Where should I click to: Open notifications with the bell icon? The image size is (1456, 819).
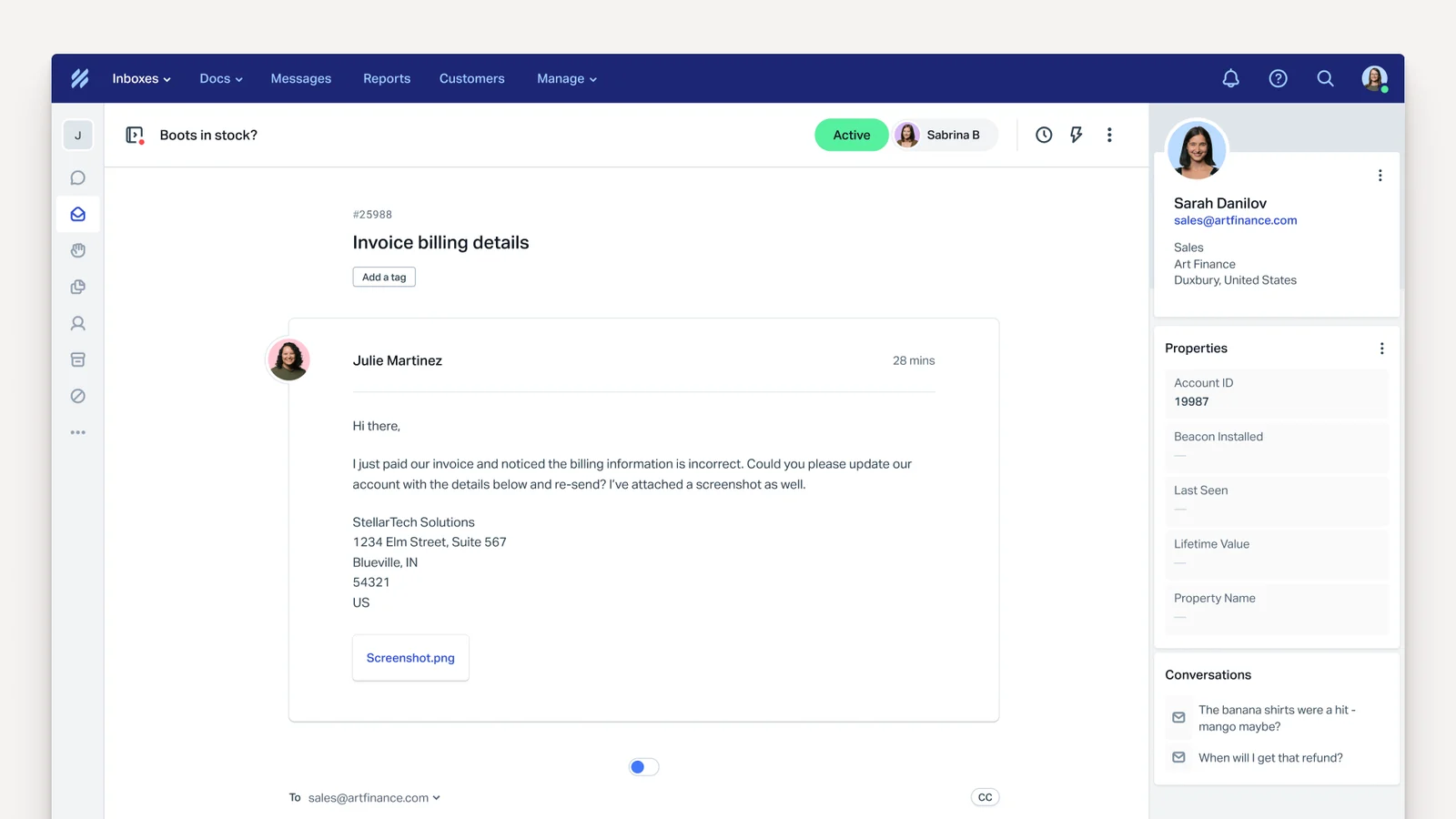tap(1230, 78)
